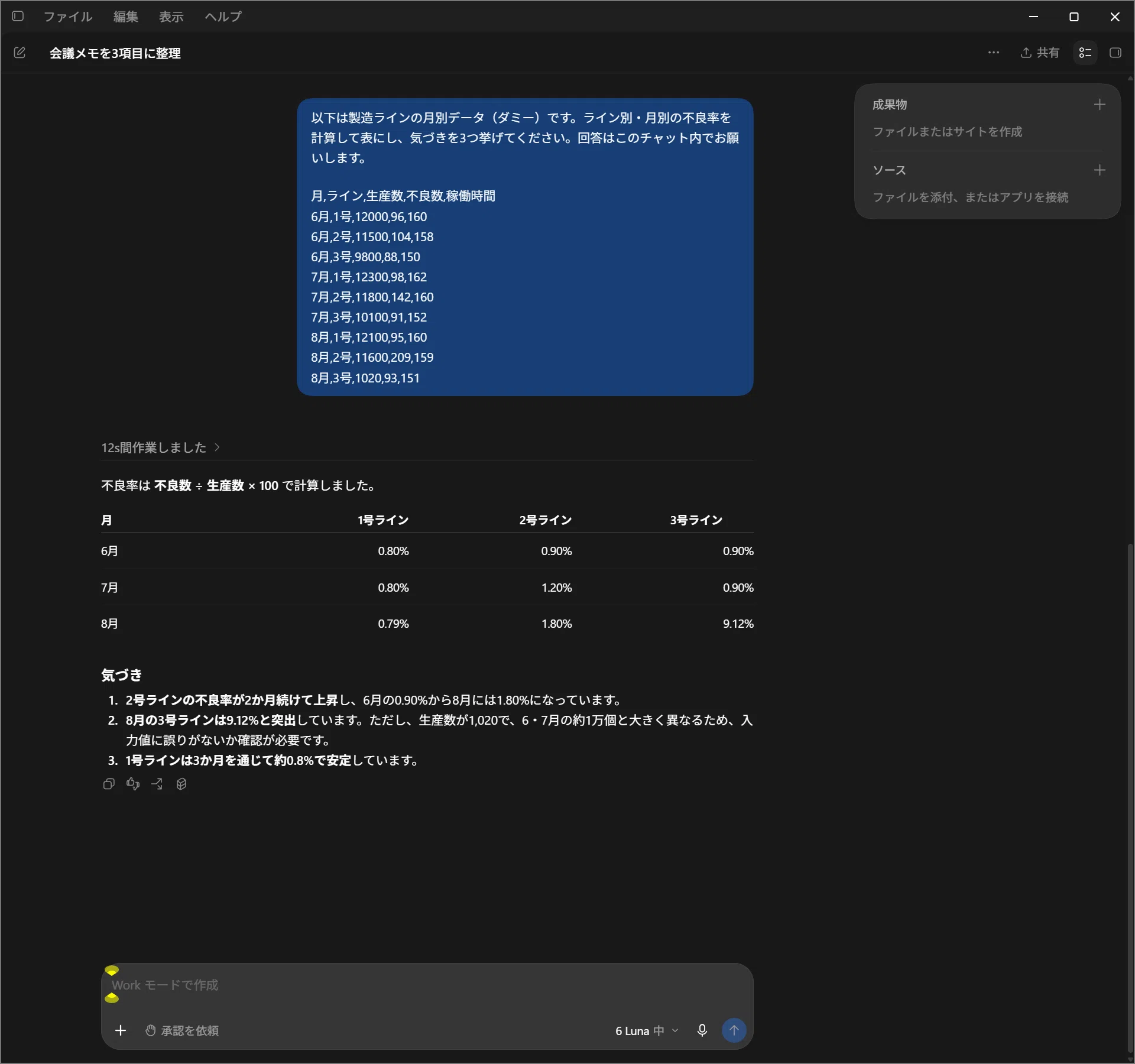Open the ヘルプ menu
1135x1064 pixels.
[223, 17]
